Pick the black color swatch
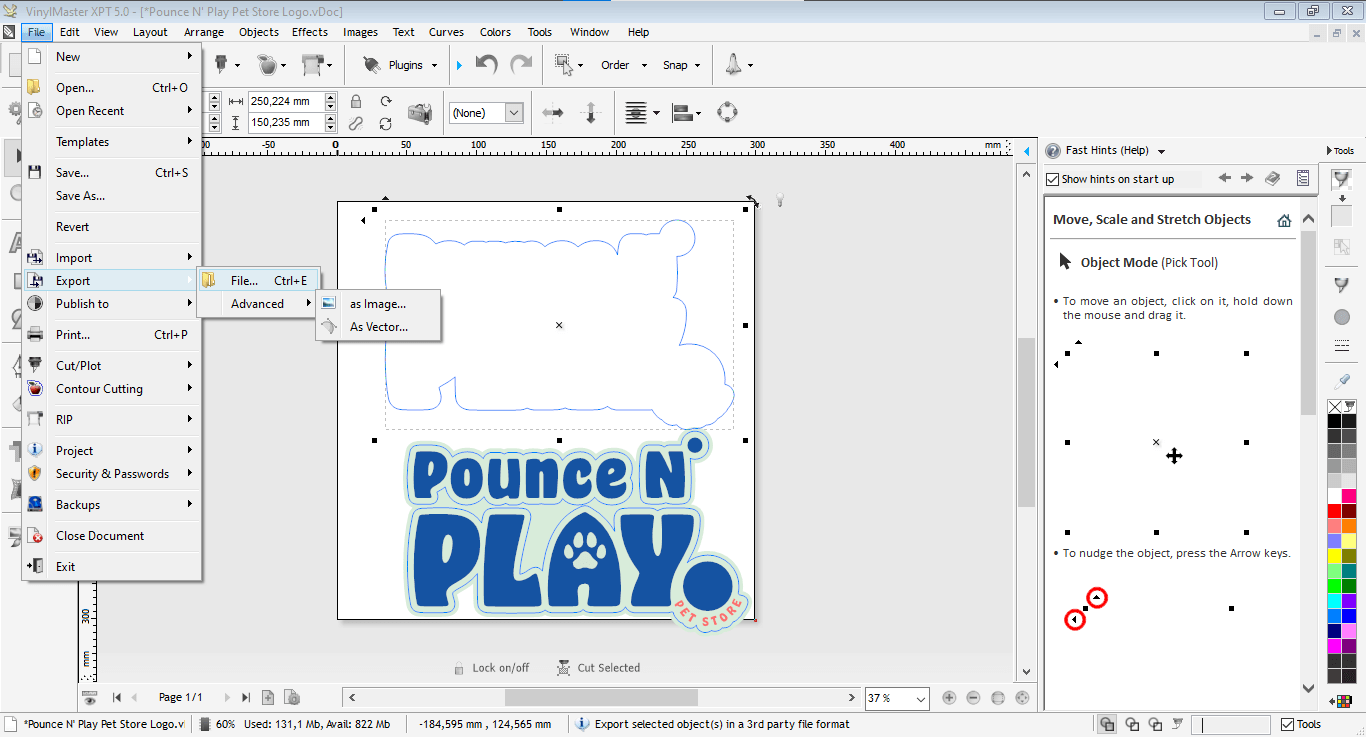The height and width of the screenshot is (737, 1366). (1334, 421)
